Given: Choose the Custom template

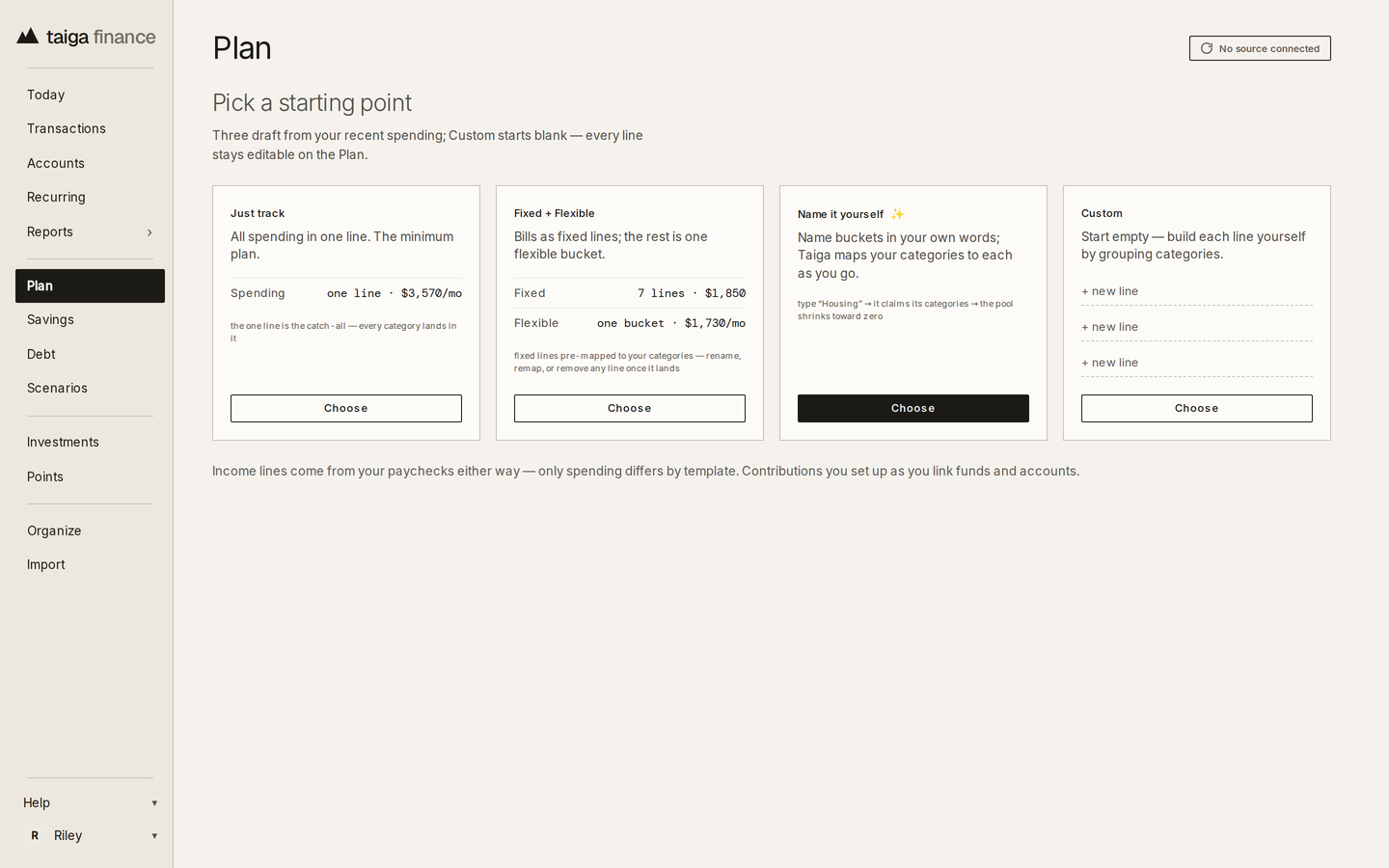Looking at the screenshot, I should (1197, 408).
